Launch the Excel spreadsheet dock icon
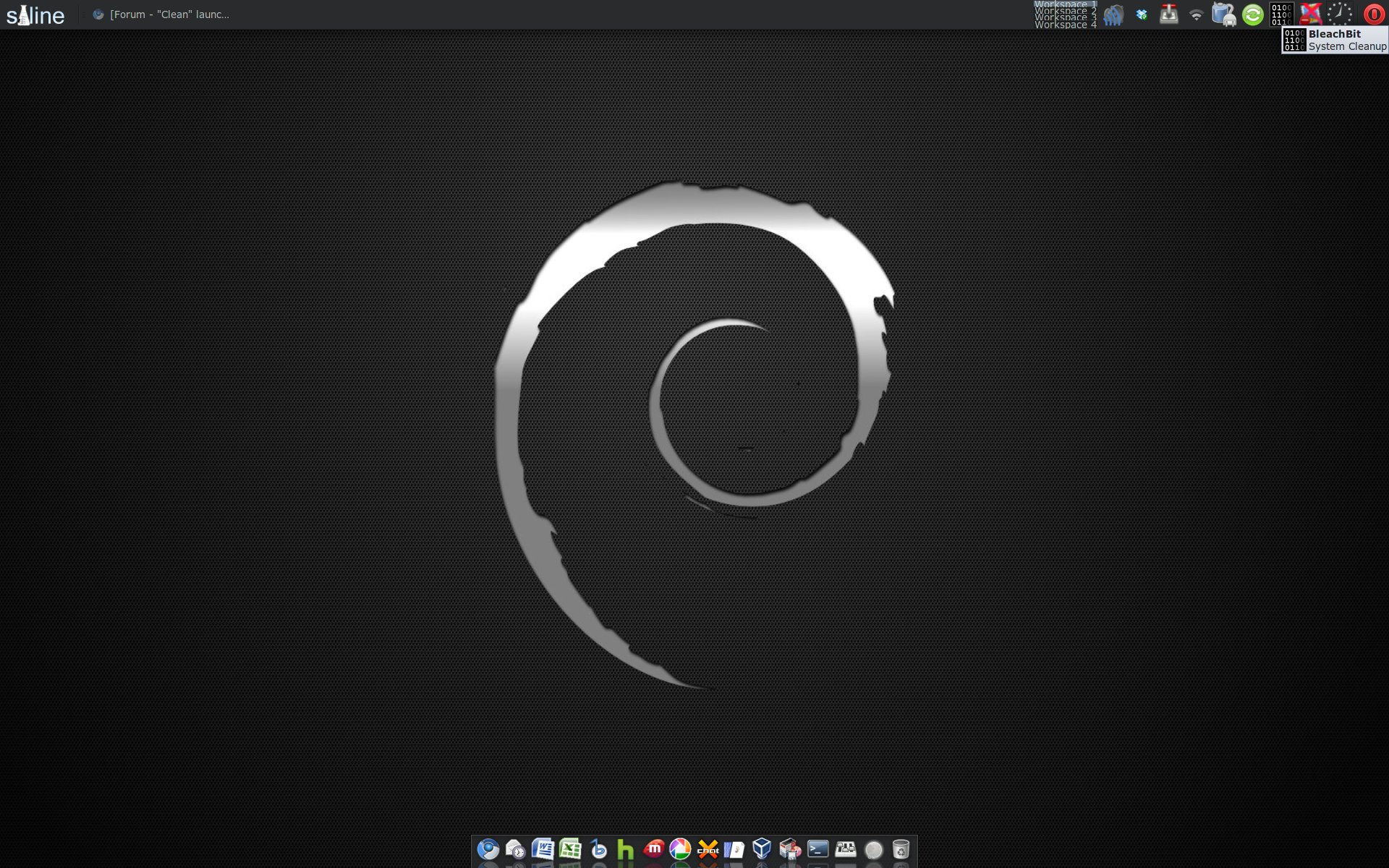 [x=570, y=849]
